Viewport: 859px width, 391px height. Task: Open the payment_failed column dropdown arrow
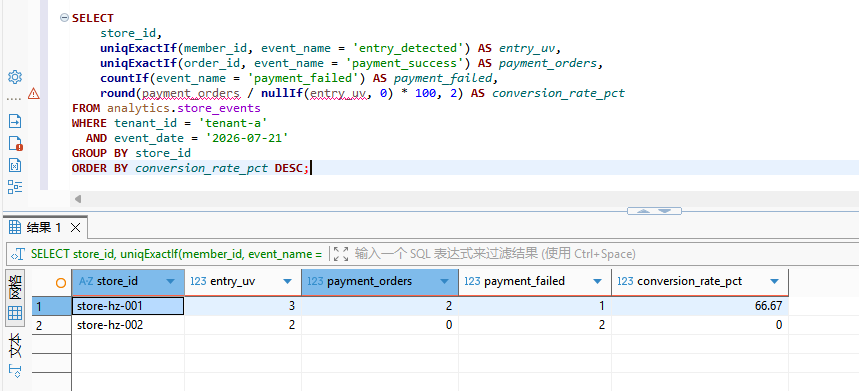click(597, 281)
